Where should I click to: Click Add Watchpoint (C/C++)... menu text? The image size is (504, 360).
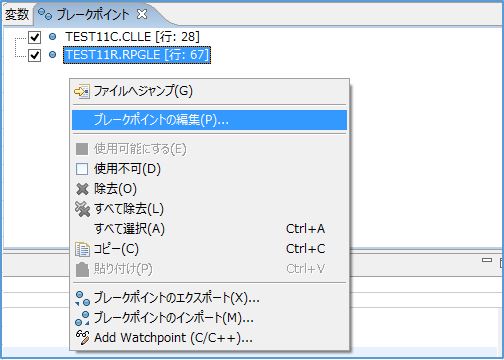coord(173,338)
